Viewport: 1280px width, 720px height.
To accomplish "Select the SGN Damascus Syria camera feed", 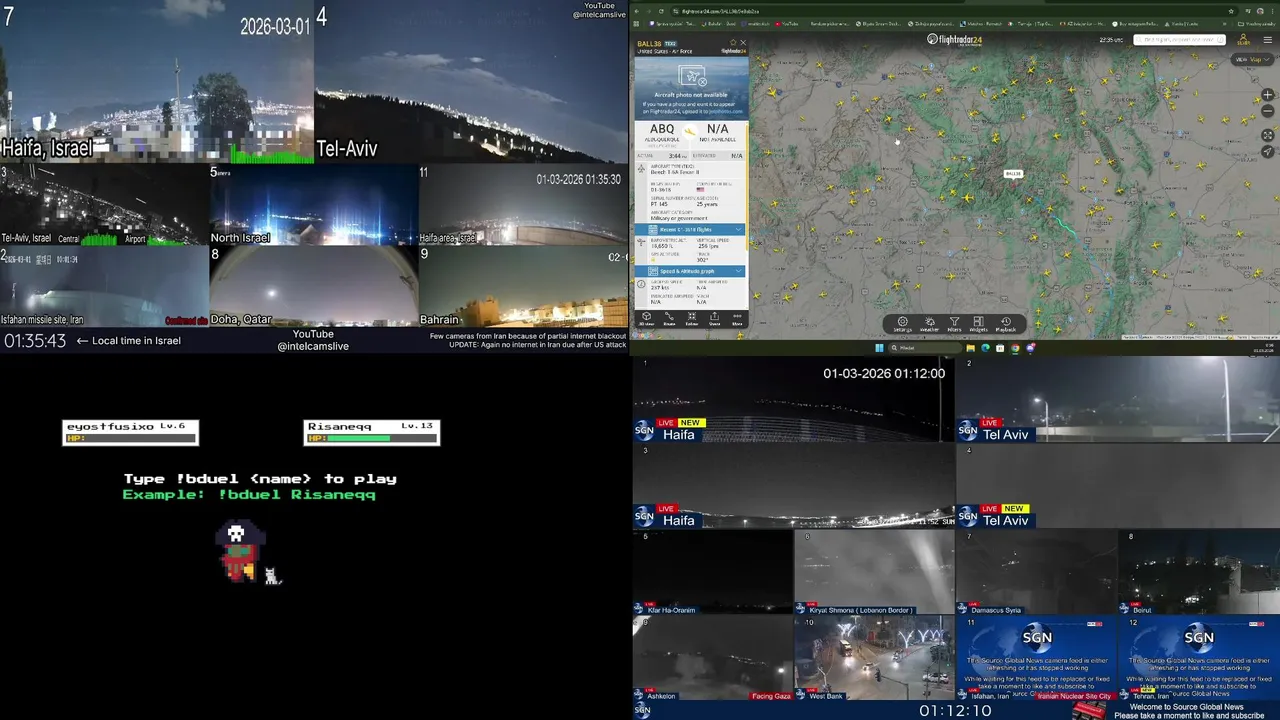I will [x=1036, y=572].
